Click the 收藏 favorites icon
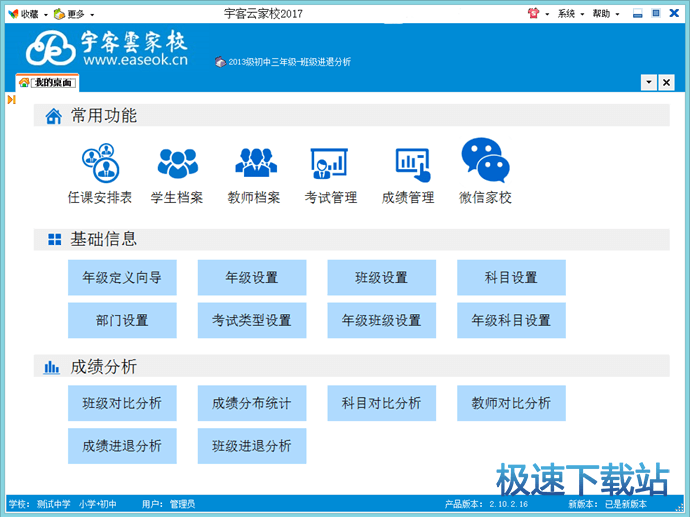 (x=14, y=14)
